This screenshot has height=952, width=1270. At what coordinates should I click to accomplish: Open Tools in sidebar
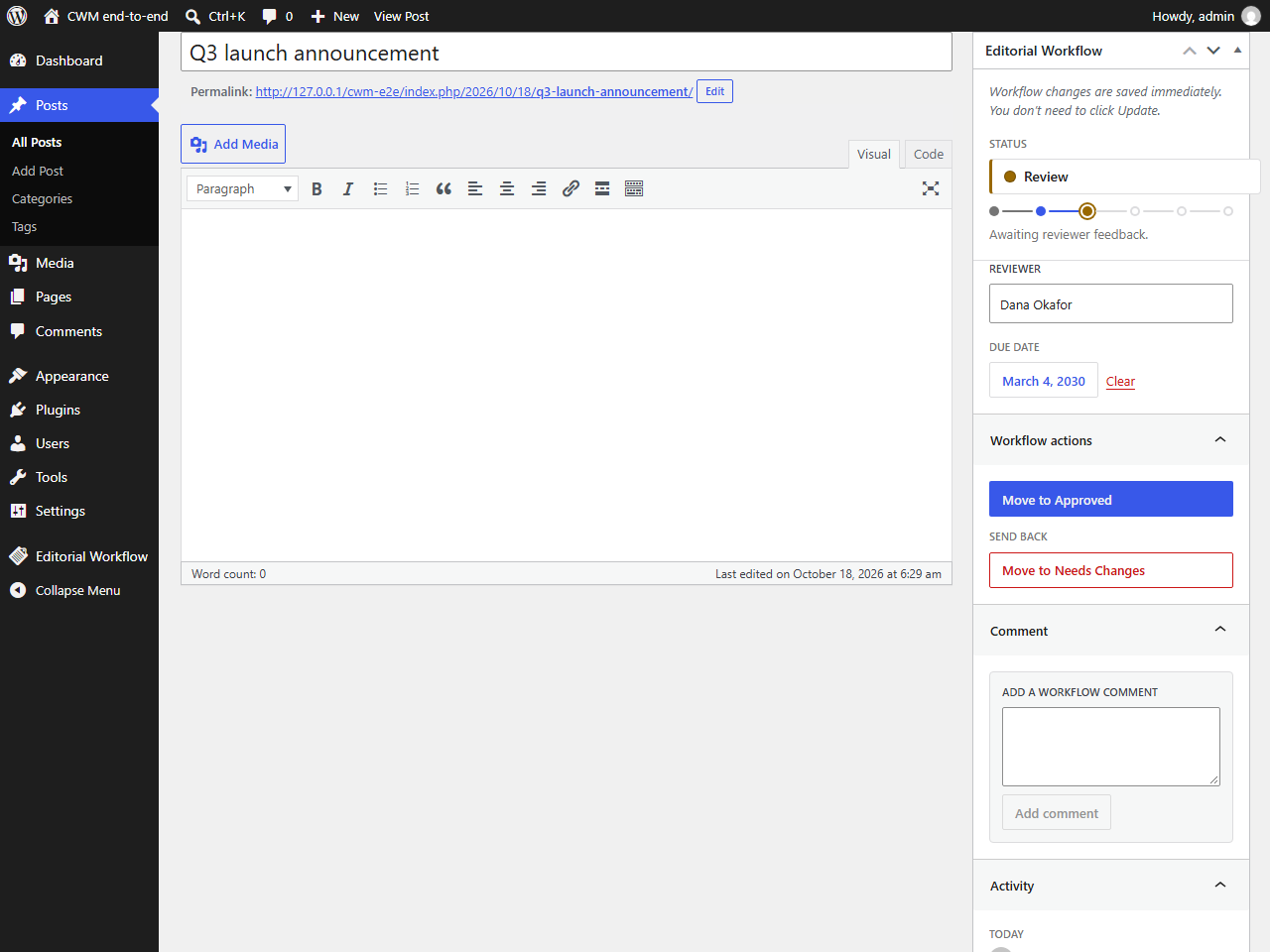pyautogui.click(x=79, y=477)
